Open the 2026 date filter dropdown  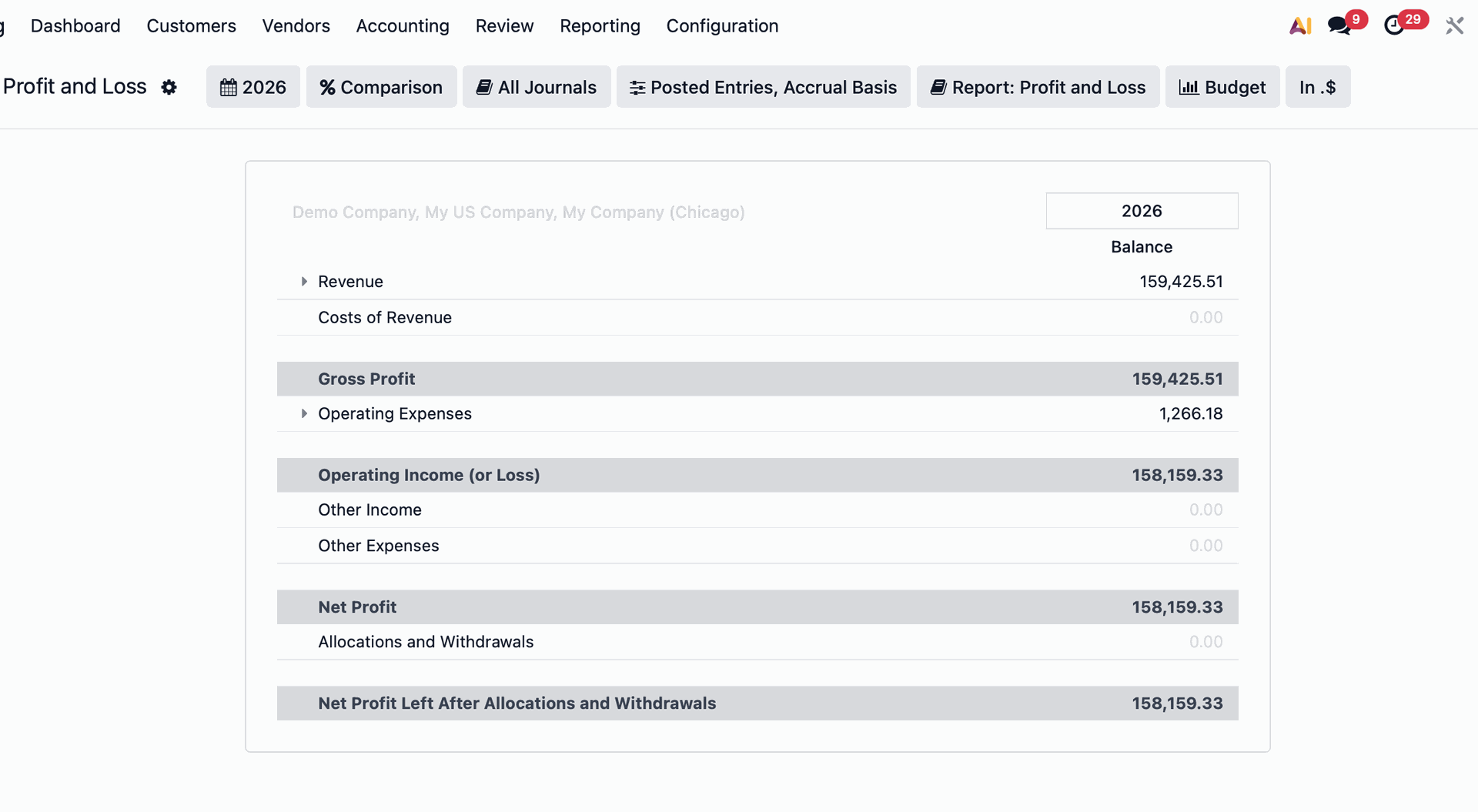253,87
